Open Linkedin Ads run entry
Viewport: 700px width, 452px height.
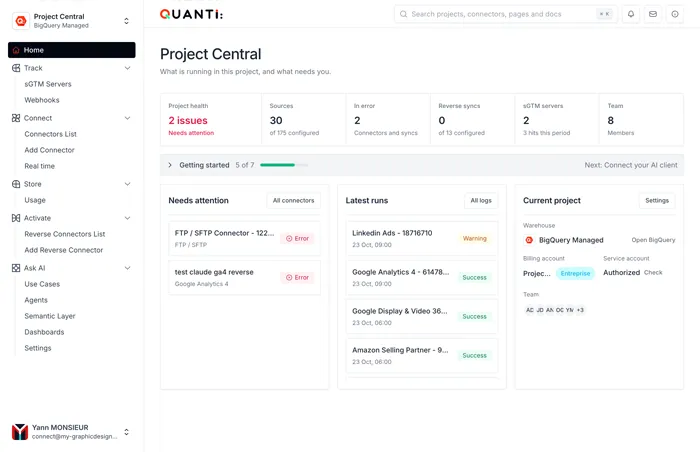422,239
